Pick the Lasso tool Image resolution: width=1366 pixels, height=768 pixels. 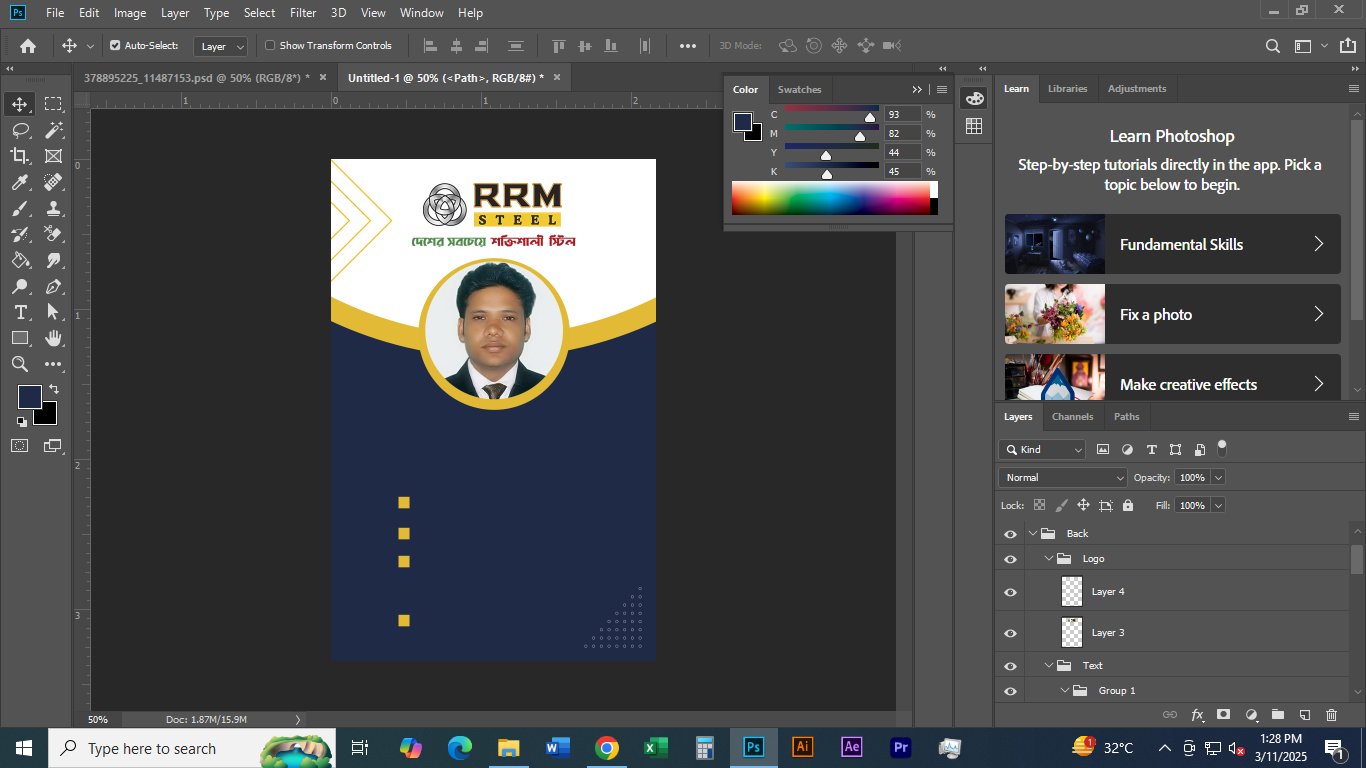pyautogui.click(x=20, y=130)
